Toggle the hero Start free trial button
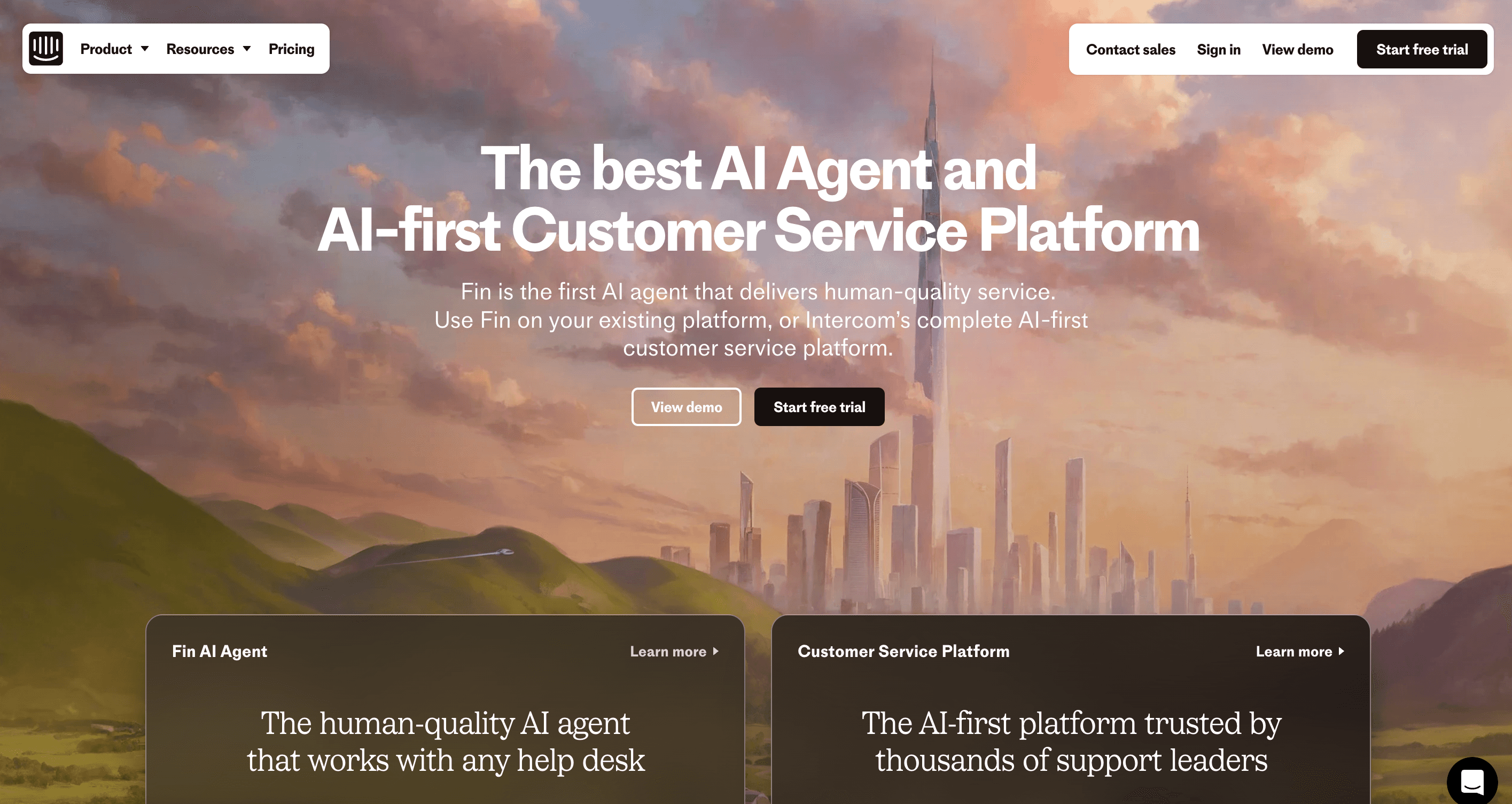 click(820, 407)
